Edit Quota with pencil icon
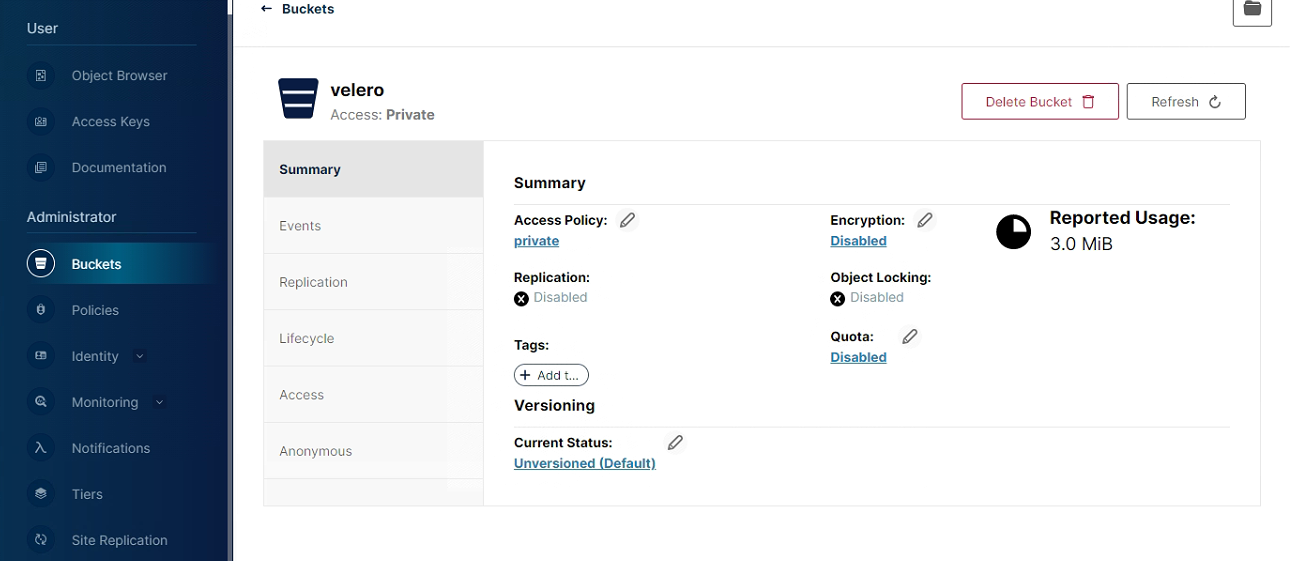1290x561 pixels. [909, 337]
